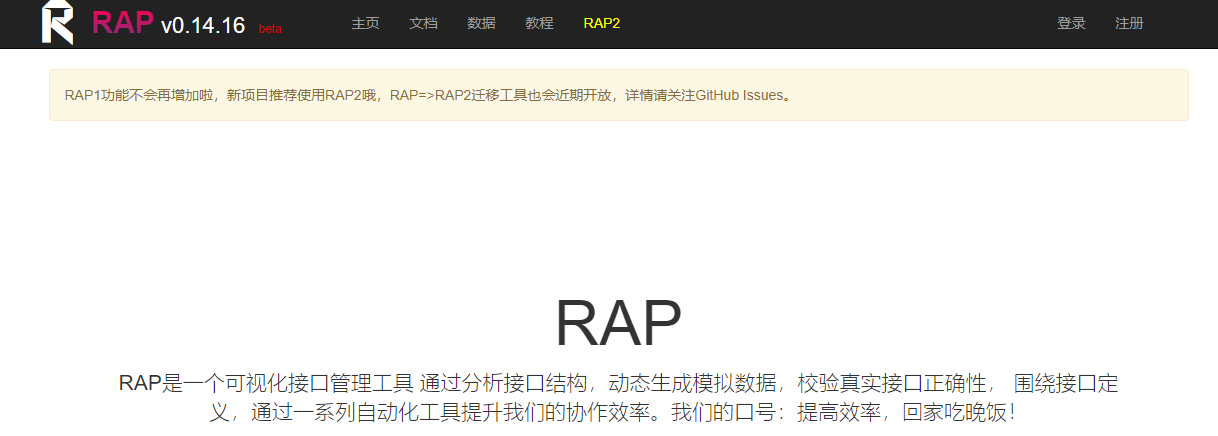Click the v0.14.16 version text
Screen dimensions: 1218x436
(203, 25)
